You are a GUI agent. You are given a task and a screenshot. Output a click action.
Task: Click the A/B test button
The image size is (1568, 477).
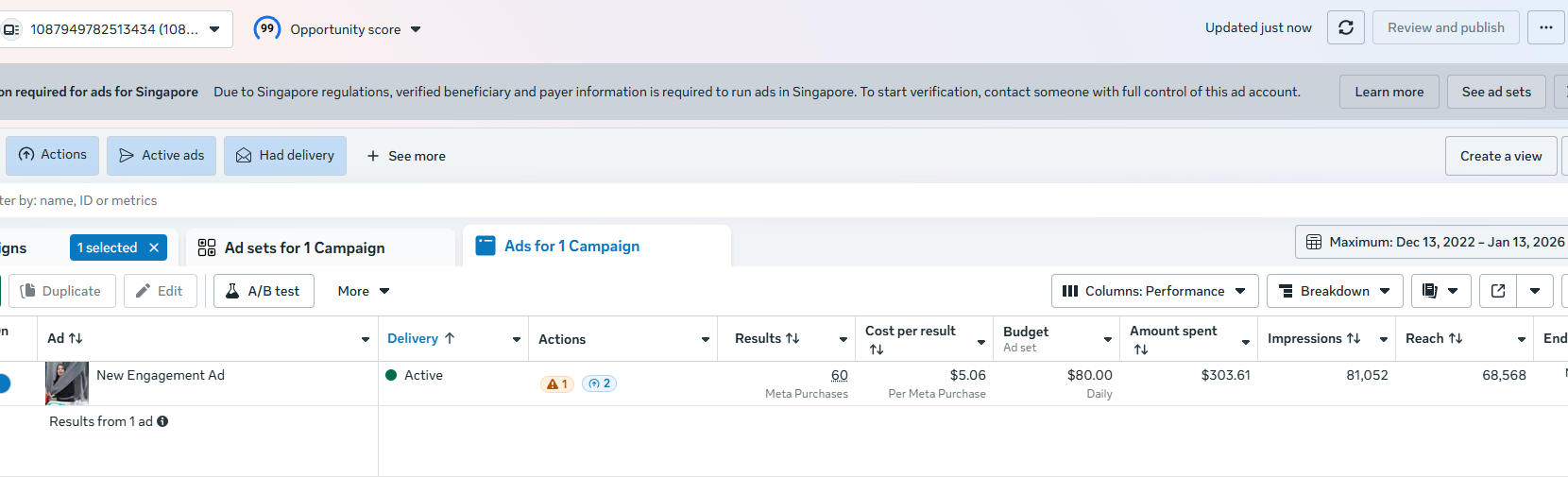click(264, 291)
